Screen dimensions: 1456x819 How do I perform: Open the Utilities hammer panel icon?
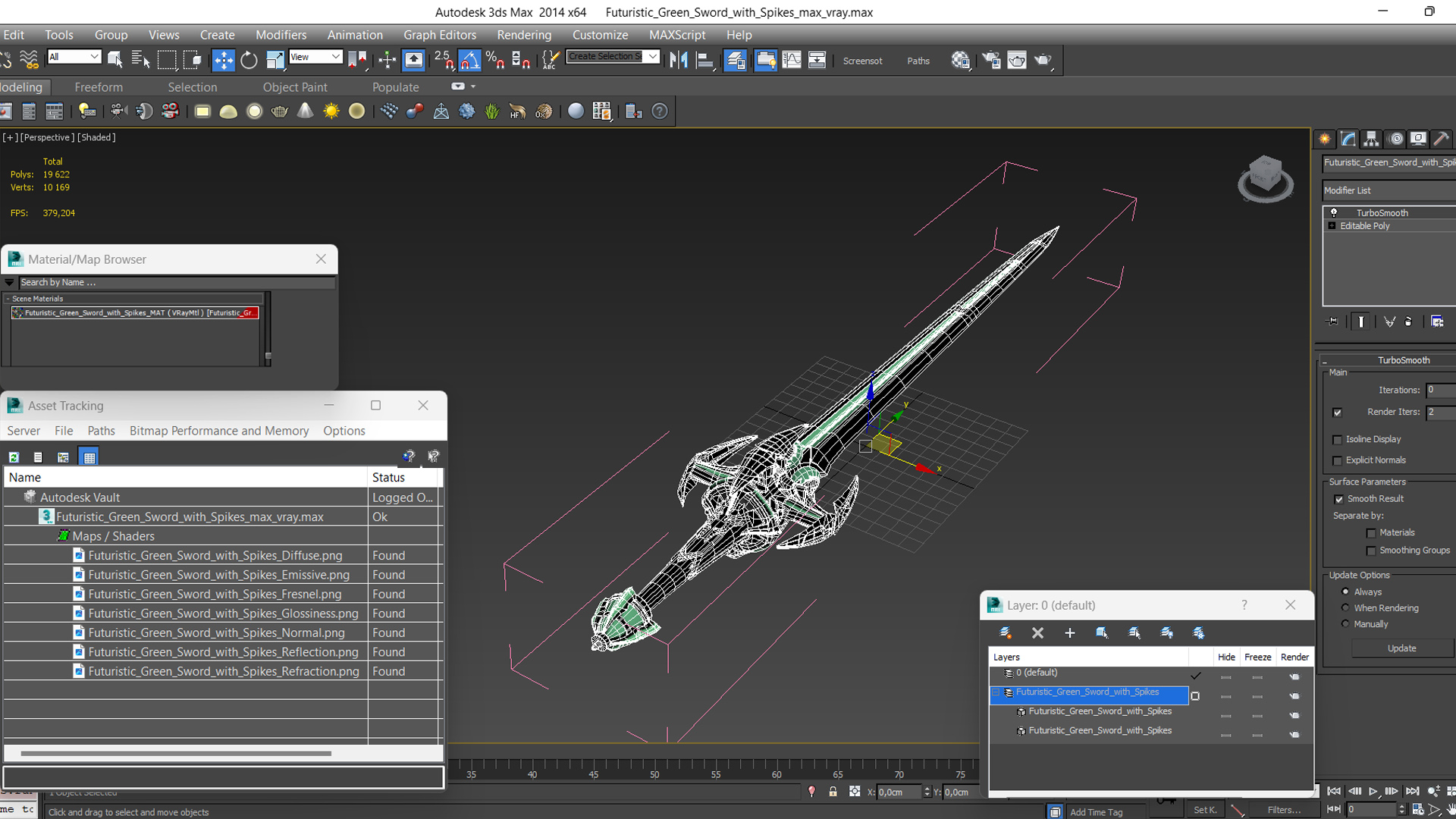point(1442,139)
